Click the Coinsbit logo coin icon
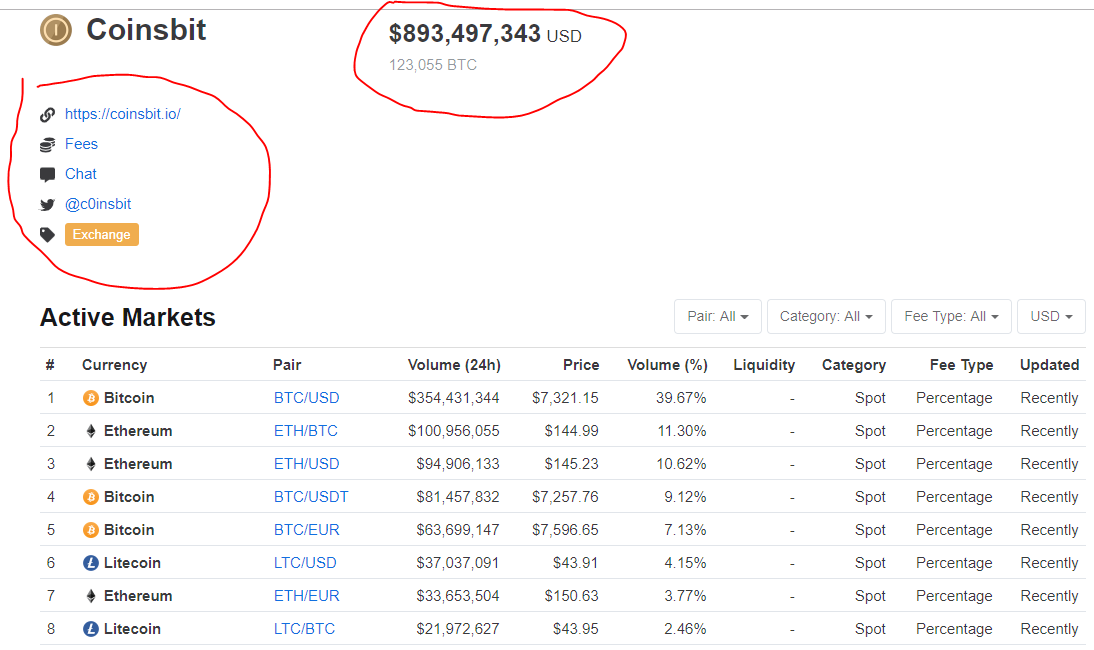 (56, 30)
